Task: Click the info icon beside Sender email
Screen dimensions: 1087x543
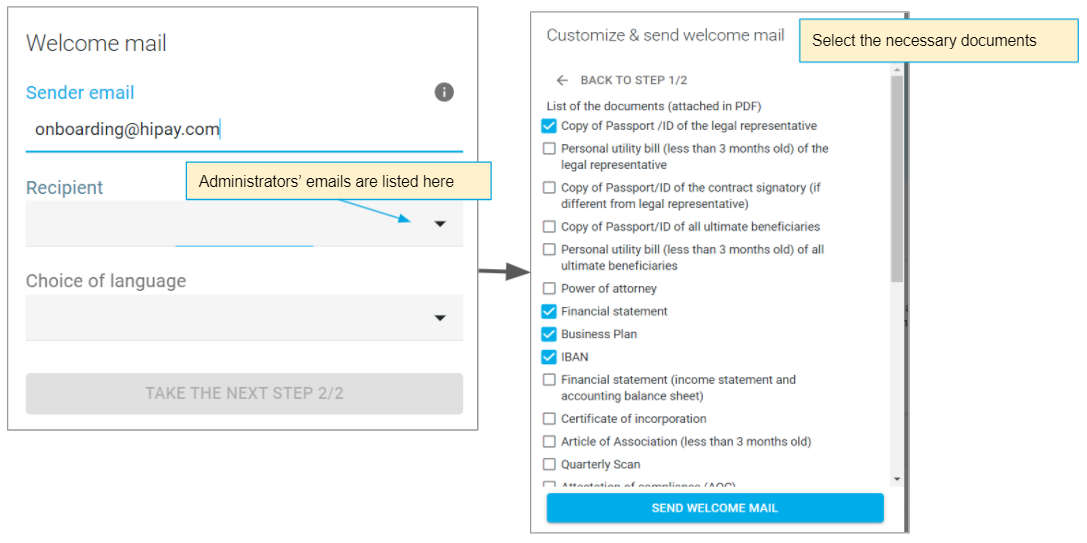Action: [x=444, y=92]
